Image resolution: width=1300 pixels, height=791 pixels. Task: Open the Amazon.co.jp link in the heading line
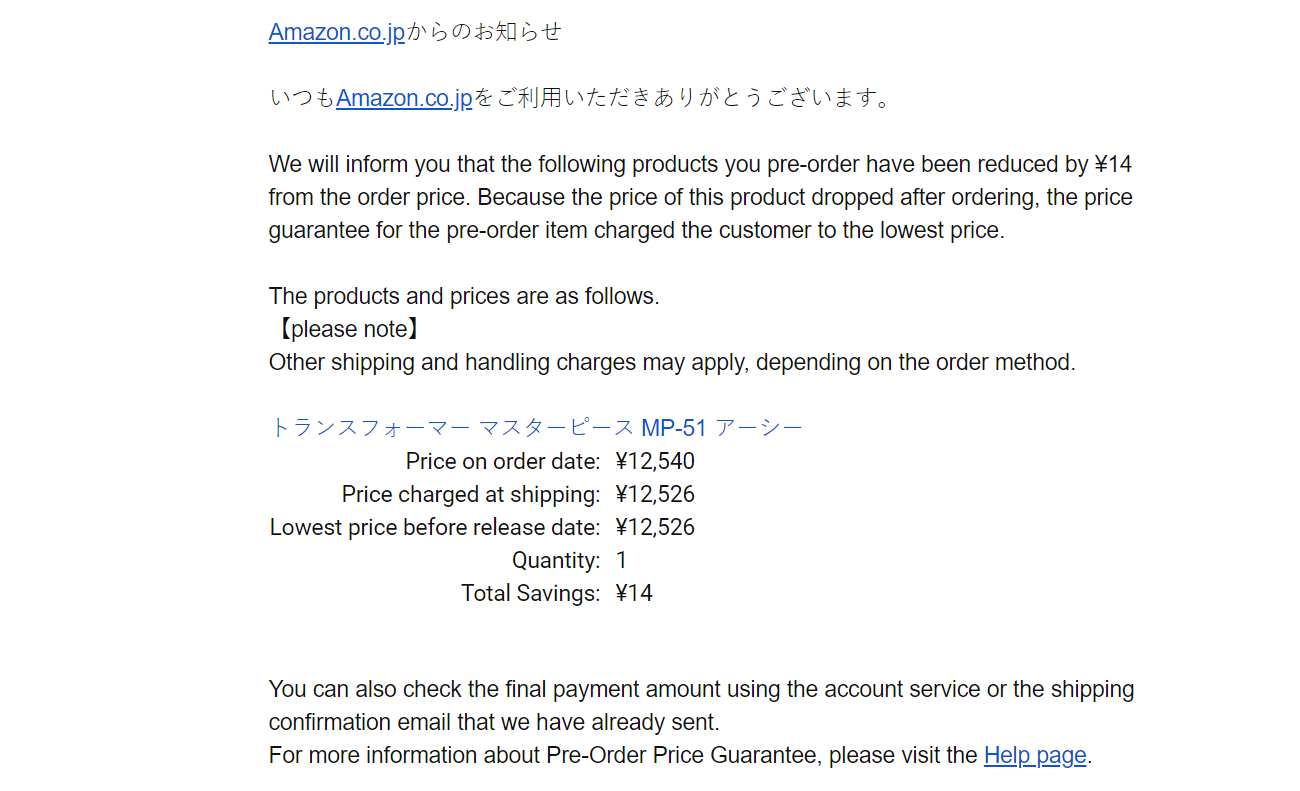tap(337, 32)
